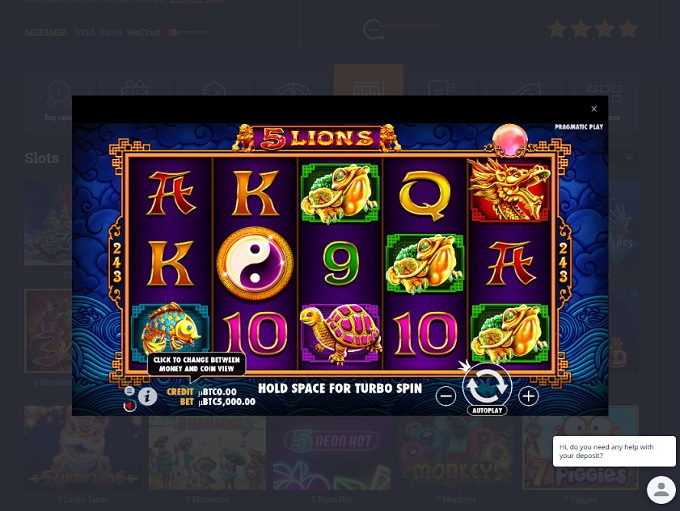Open the 7 Piggies game thumbnail
The height and width of the screenshot is (511, 680).
(x=580, y=448)
